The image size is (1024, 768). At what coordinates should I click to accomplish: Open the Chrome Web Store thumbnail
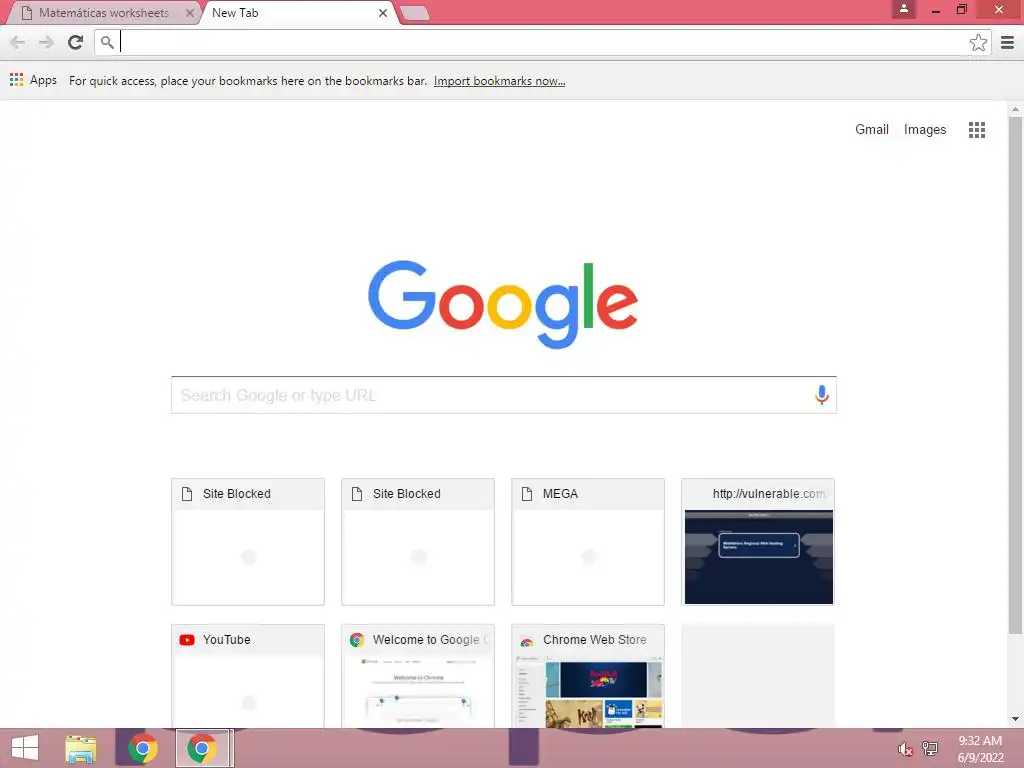(588, 676)
